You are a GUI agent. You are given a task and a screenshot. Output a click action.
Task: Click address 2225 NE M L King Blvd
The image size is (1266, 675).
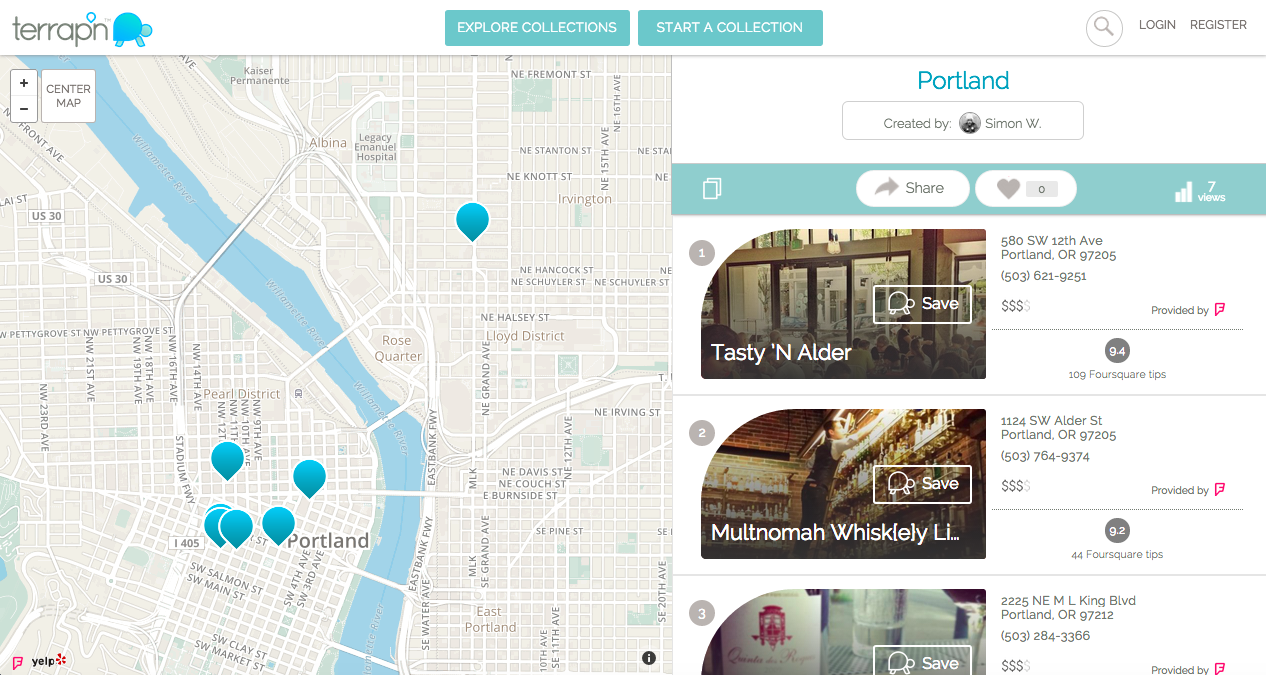(x=1068, y=601)
